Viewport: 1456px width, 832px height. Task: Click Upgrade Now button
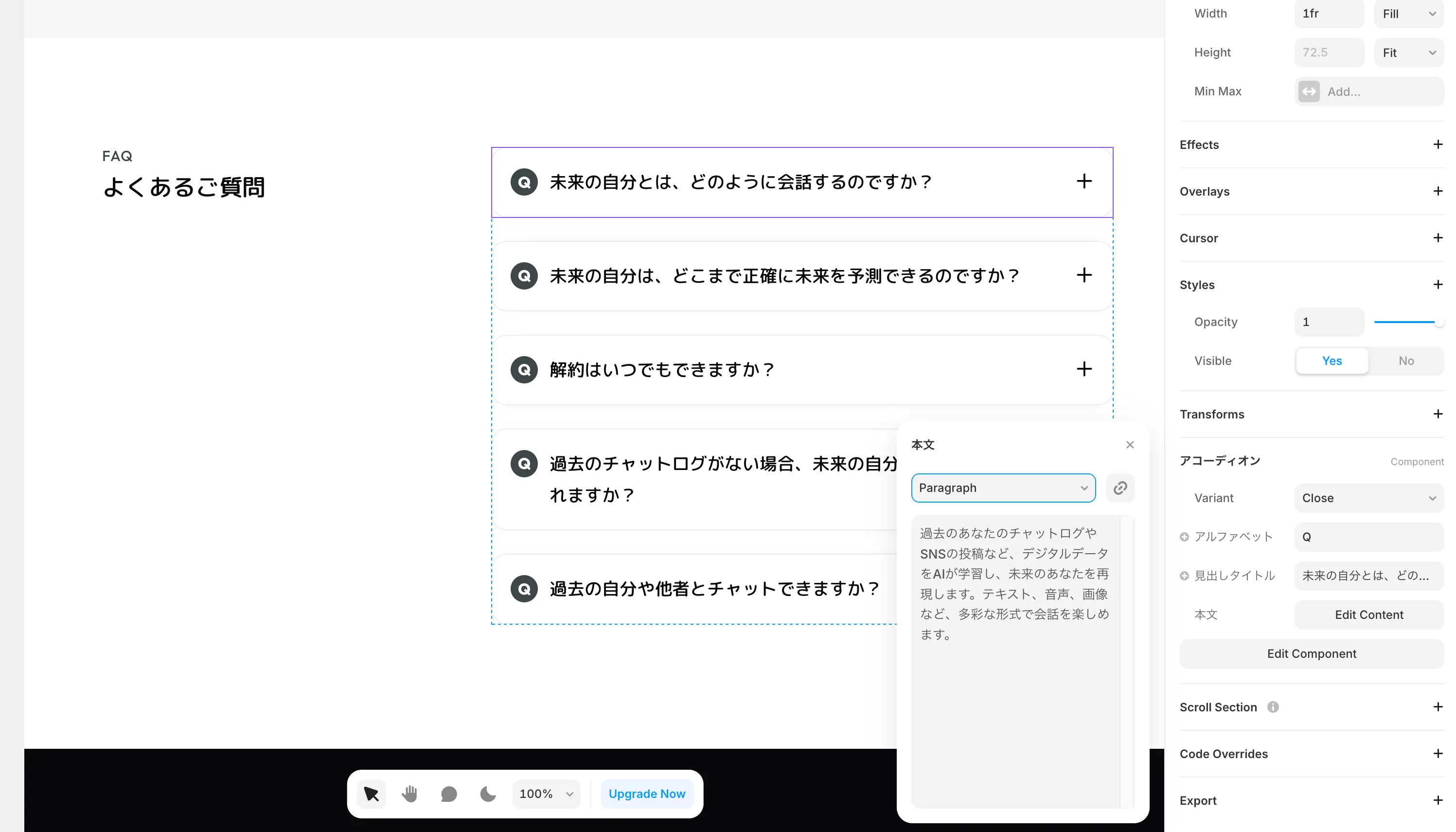646,794
